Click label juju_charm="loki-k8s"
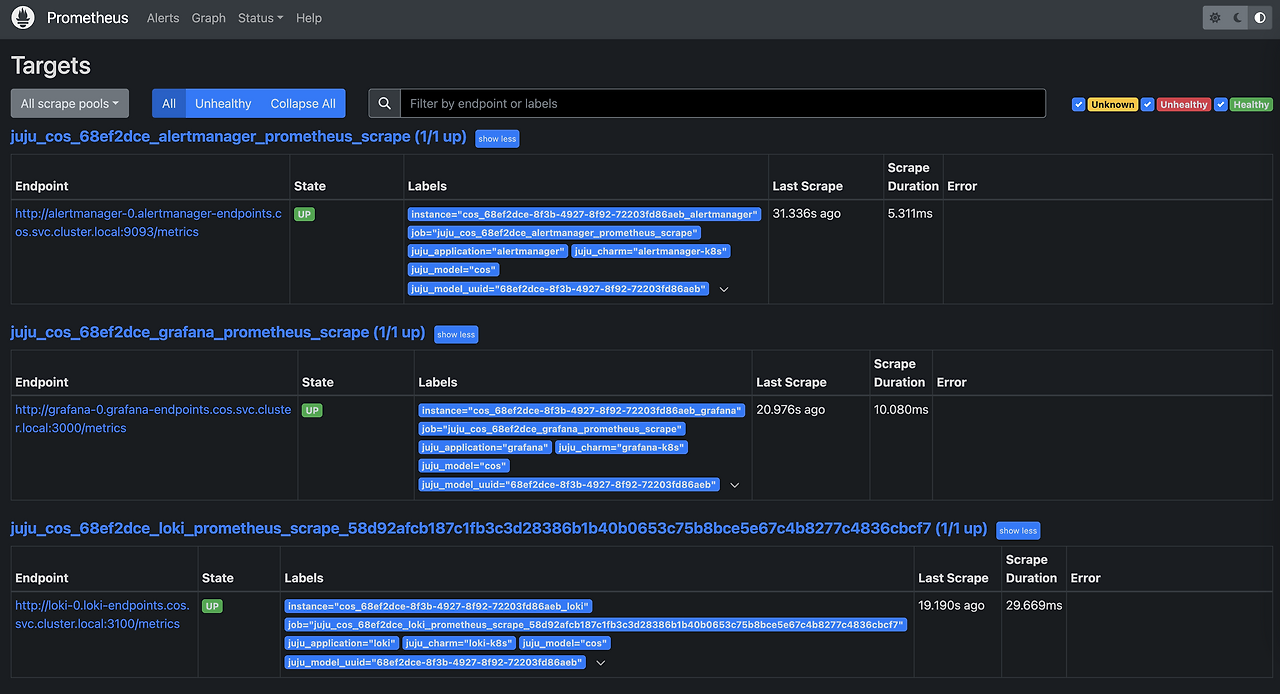This screenshot has width=1280, height=694. (460, 644)
